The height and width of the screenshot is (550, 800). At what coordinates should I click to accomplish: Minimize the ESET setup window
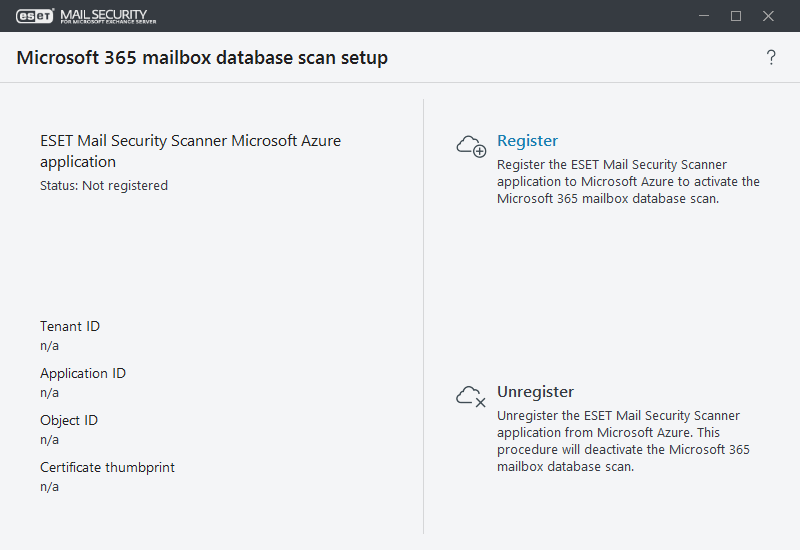point(704,16)
